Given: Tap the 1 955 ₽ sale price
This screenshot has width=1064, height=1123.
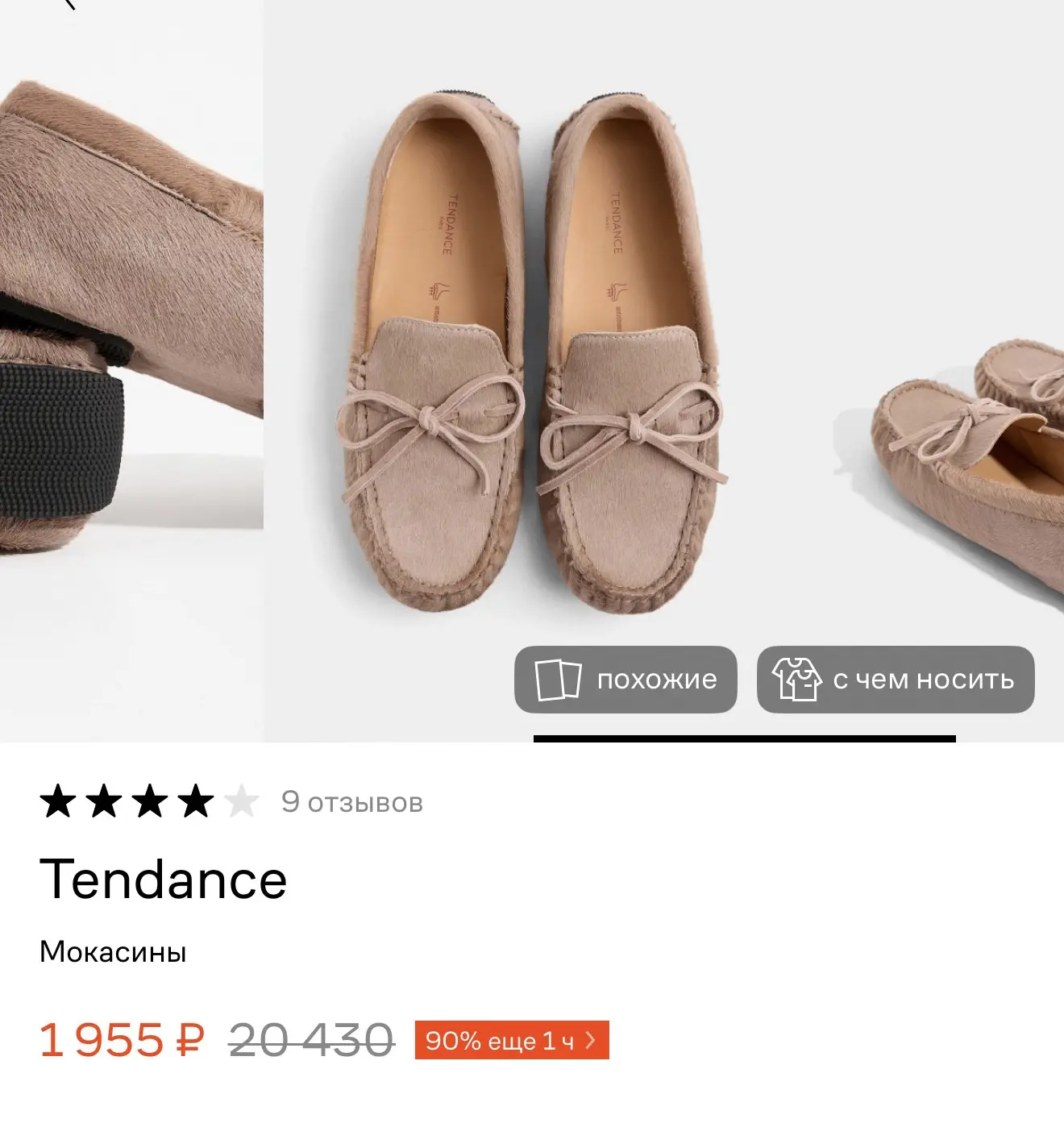Looking at the screenshot, I should click(x=122, y=1039).
